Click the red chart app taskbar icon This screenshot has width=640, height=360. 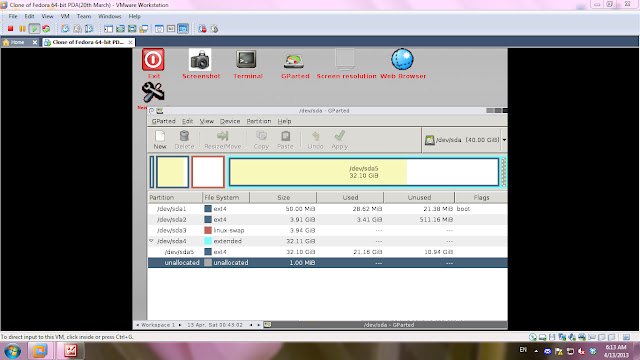(x=70, y=351)
